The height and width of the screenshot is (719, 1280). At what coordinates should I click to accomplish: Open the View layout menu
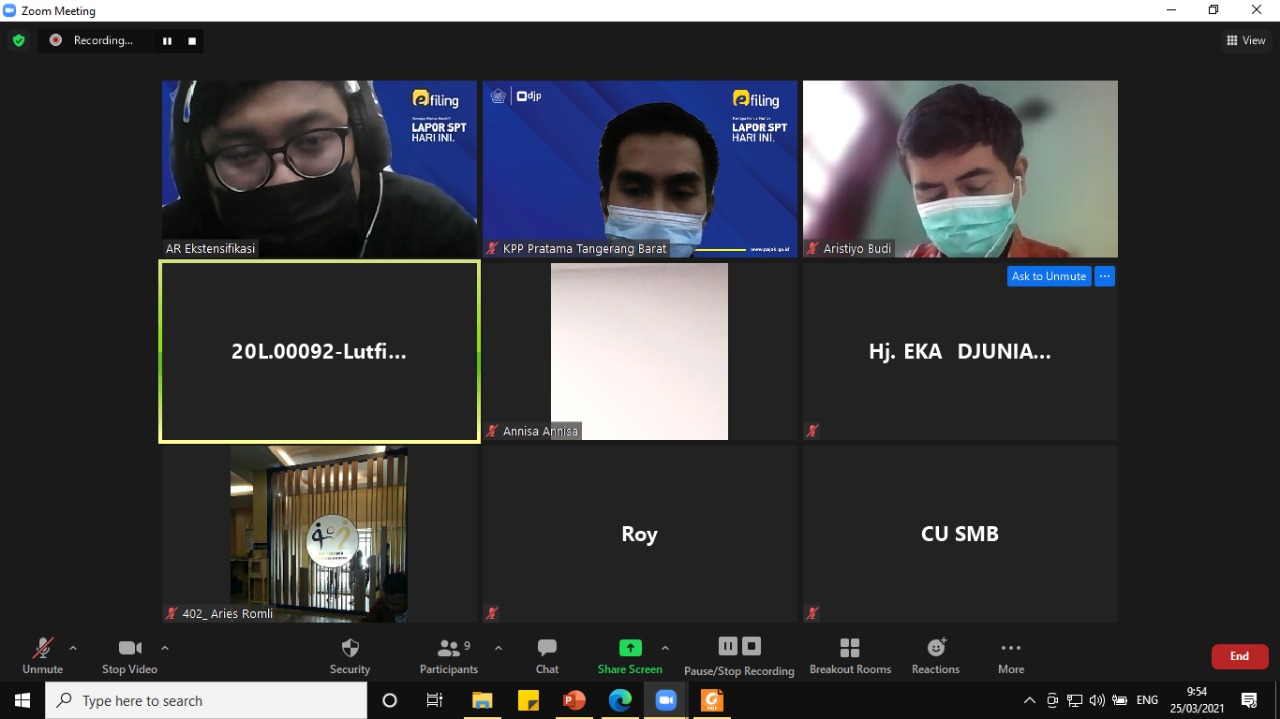click(1246, 41)
